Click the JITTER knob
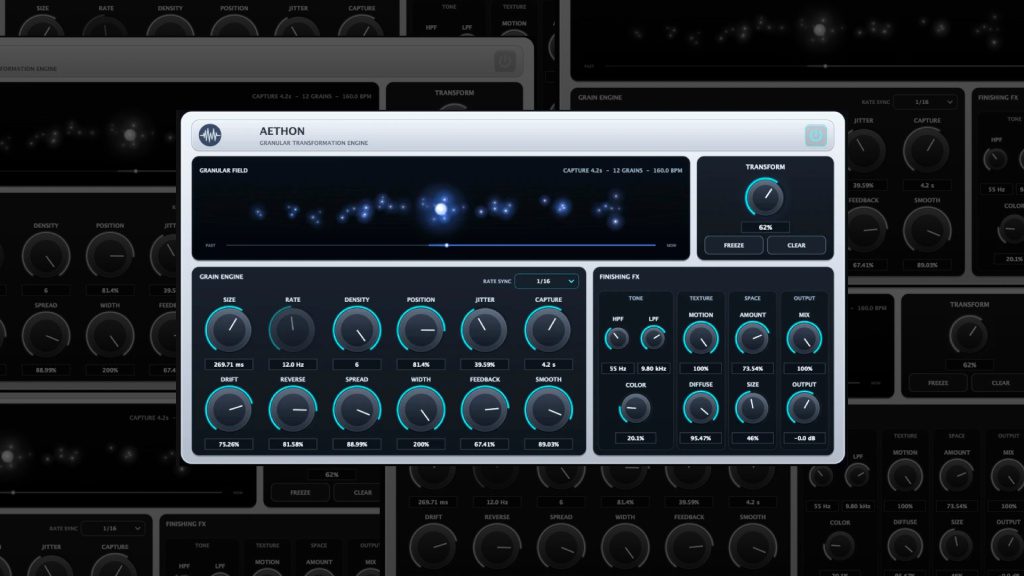 (485, 330)
